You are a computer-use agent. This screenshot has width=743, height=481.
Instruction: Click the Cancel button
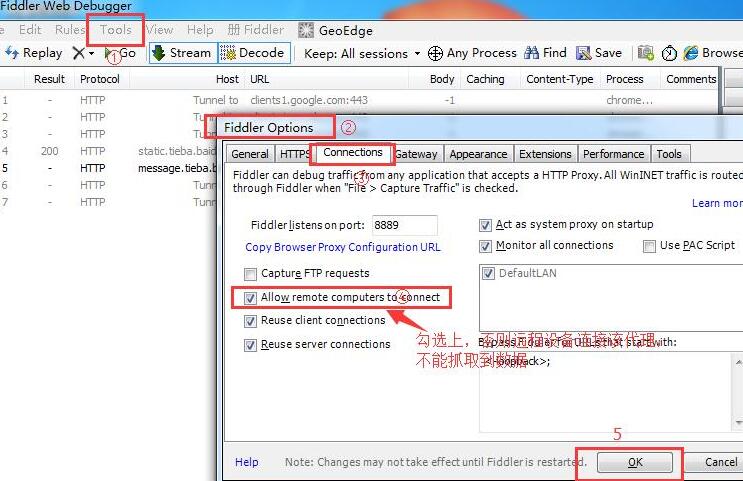point(714,462)
